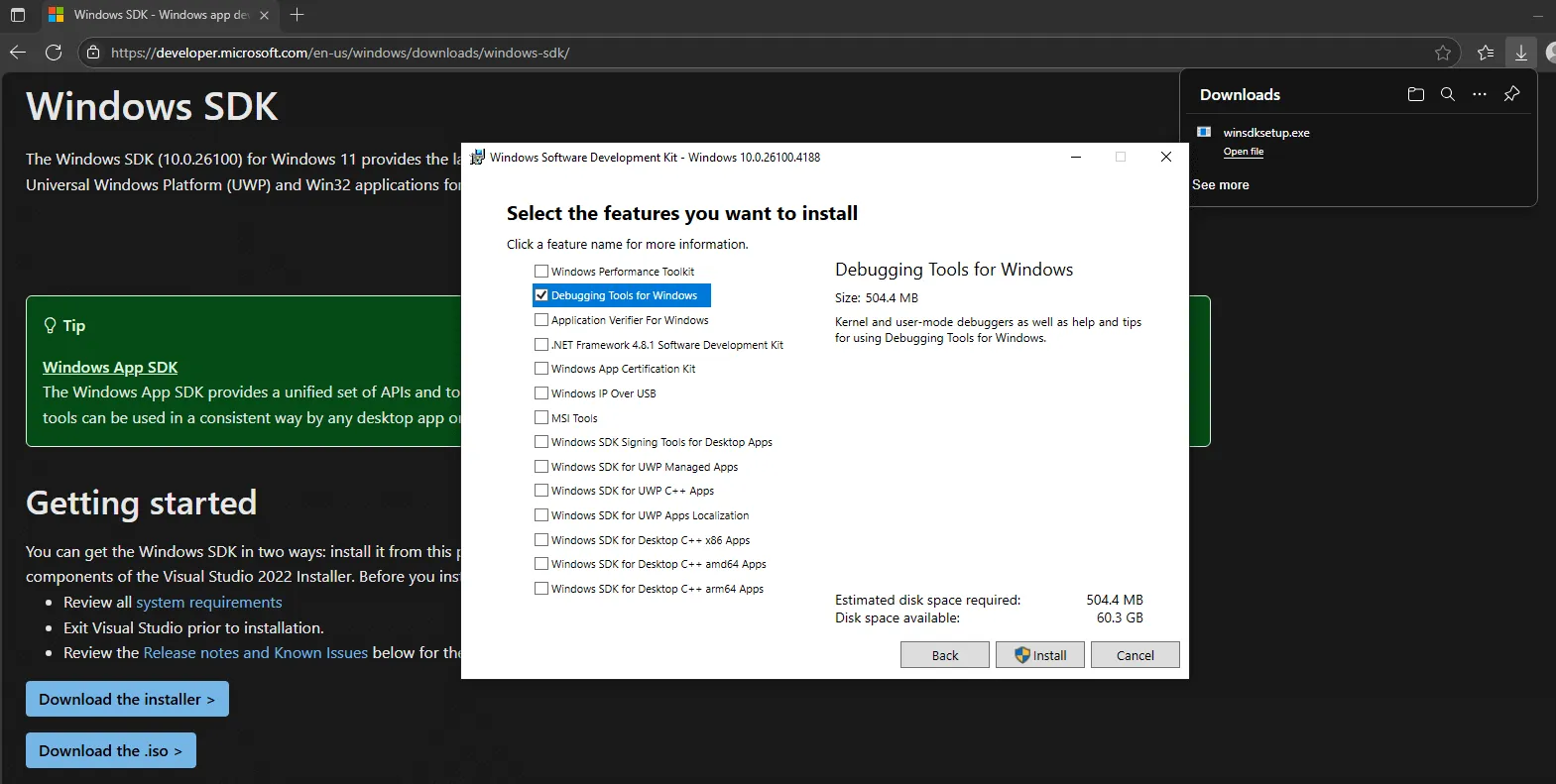This screenshot has width=1556, height=784.
Task: Check the MSI Tools feature
Action: (x=541, y=418)
